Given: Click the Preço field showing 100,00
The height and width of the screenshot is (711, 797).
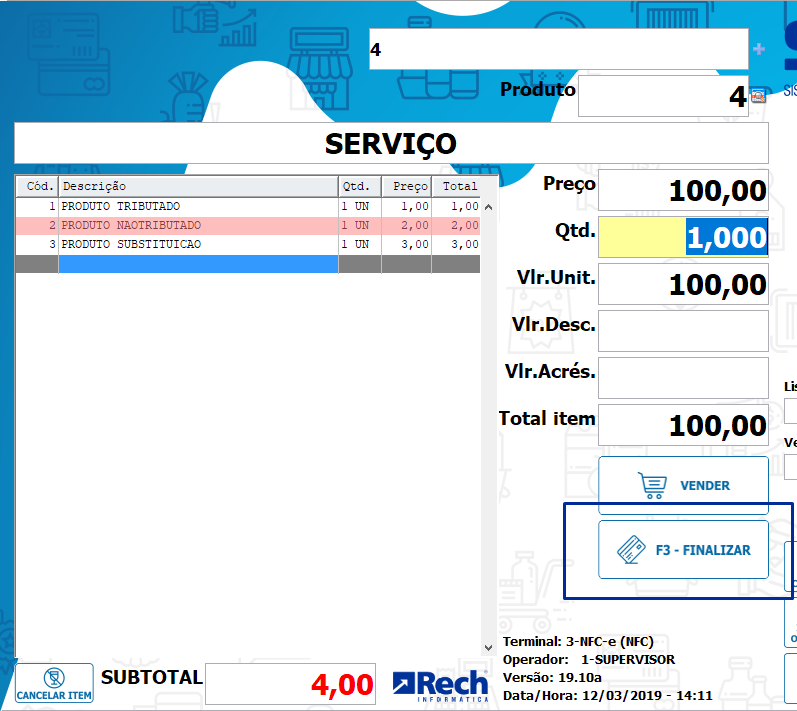Looking at the screenshot, I should 683,190.
